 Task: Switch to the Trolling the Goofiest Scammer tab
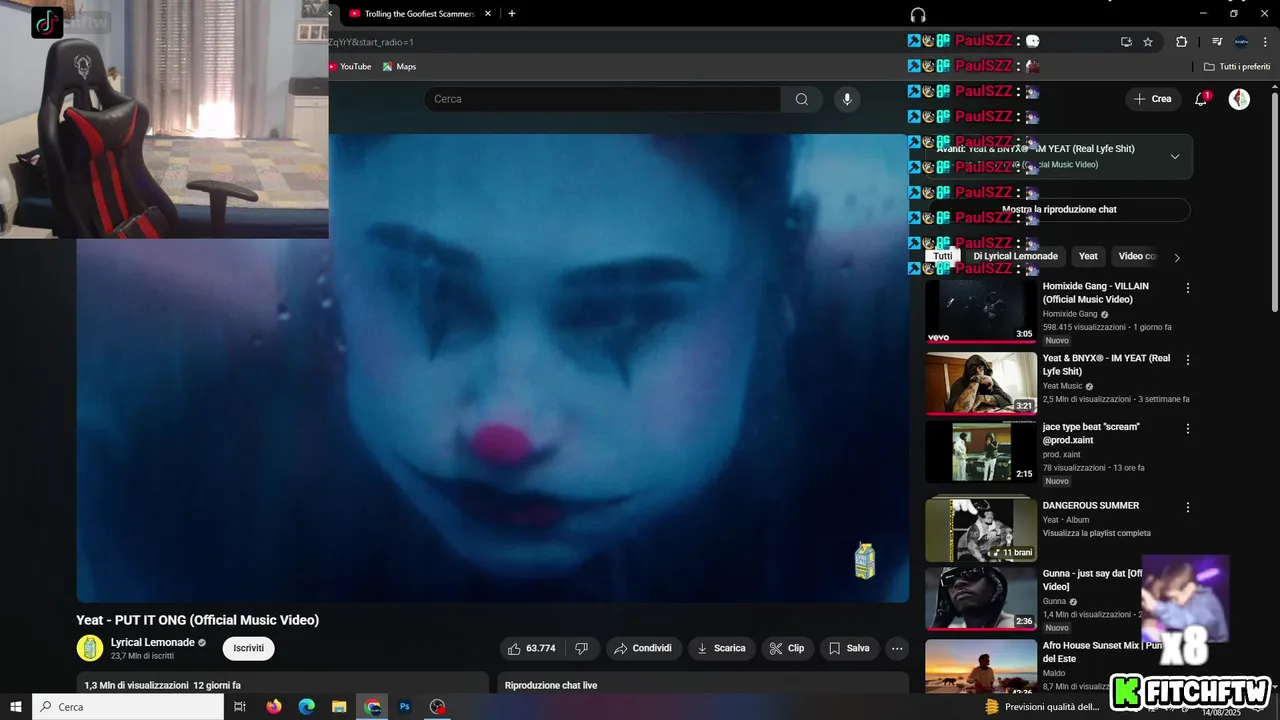pyautogui.click(x=419, y=14)
